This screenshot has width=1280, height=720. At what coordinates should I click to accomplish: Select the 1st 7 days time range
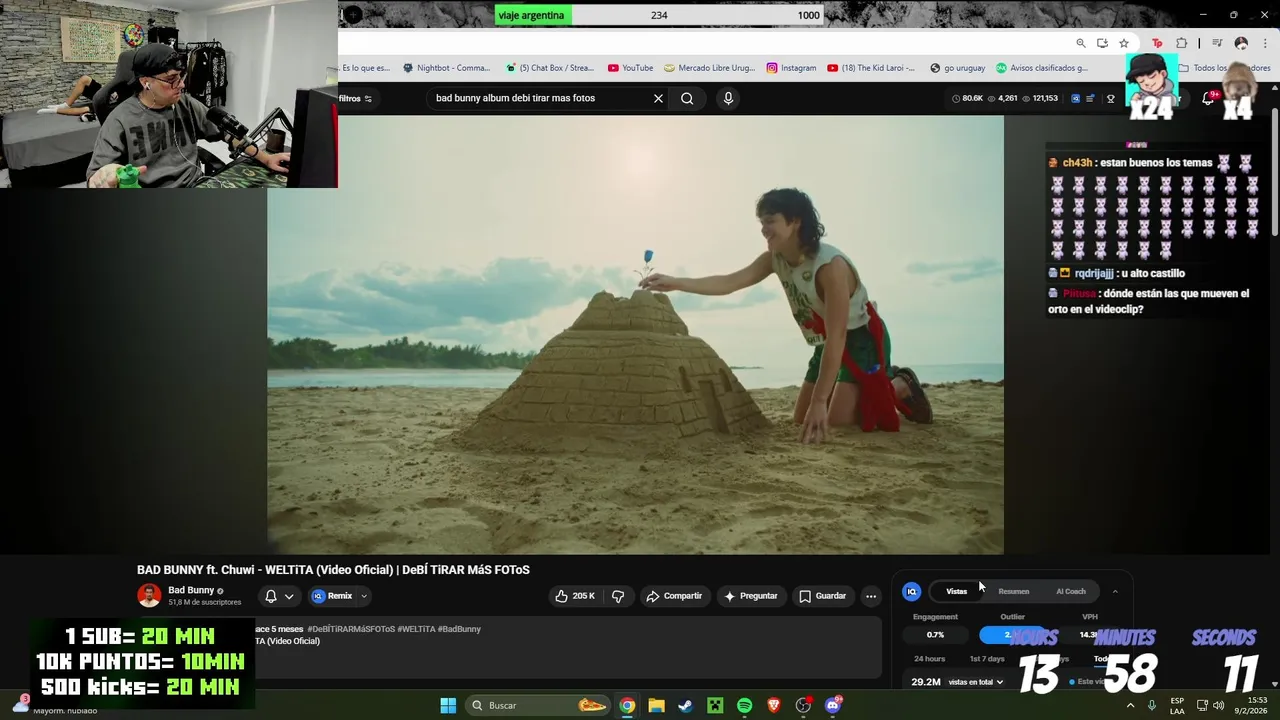(987, 659)
